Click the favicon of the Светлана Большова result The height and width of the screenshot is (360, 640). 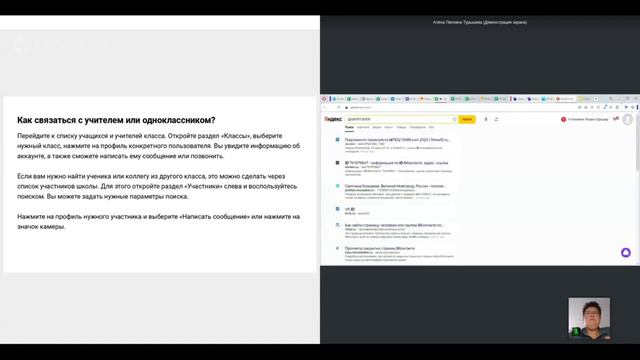coord(338,186)
